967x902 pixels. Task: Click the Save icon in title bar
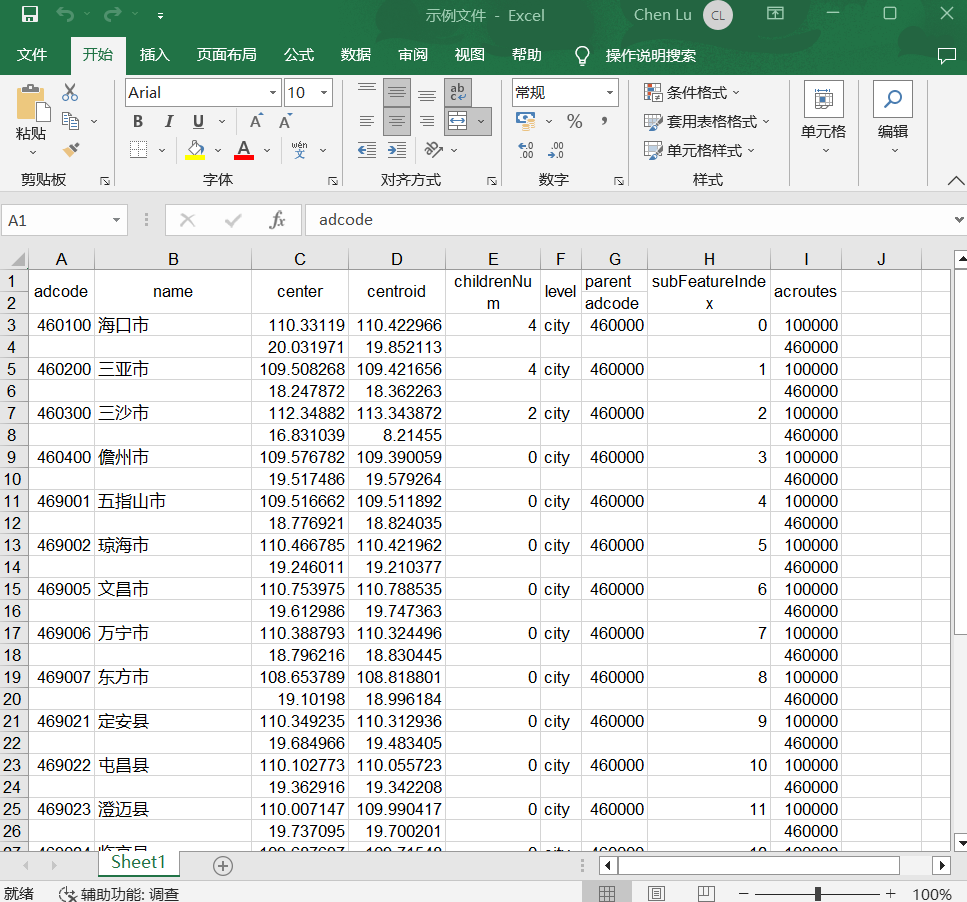(30, 15)
